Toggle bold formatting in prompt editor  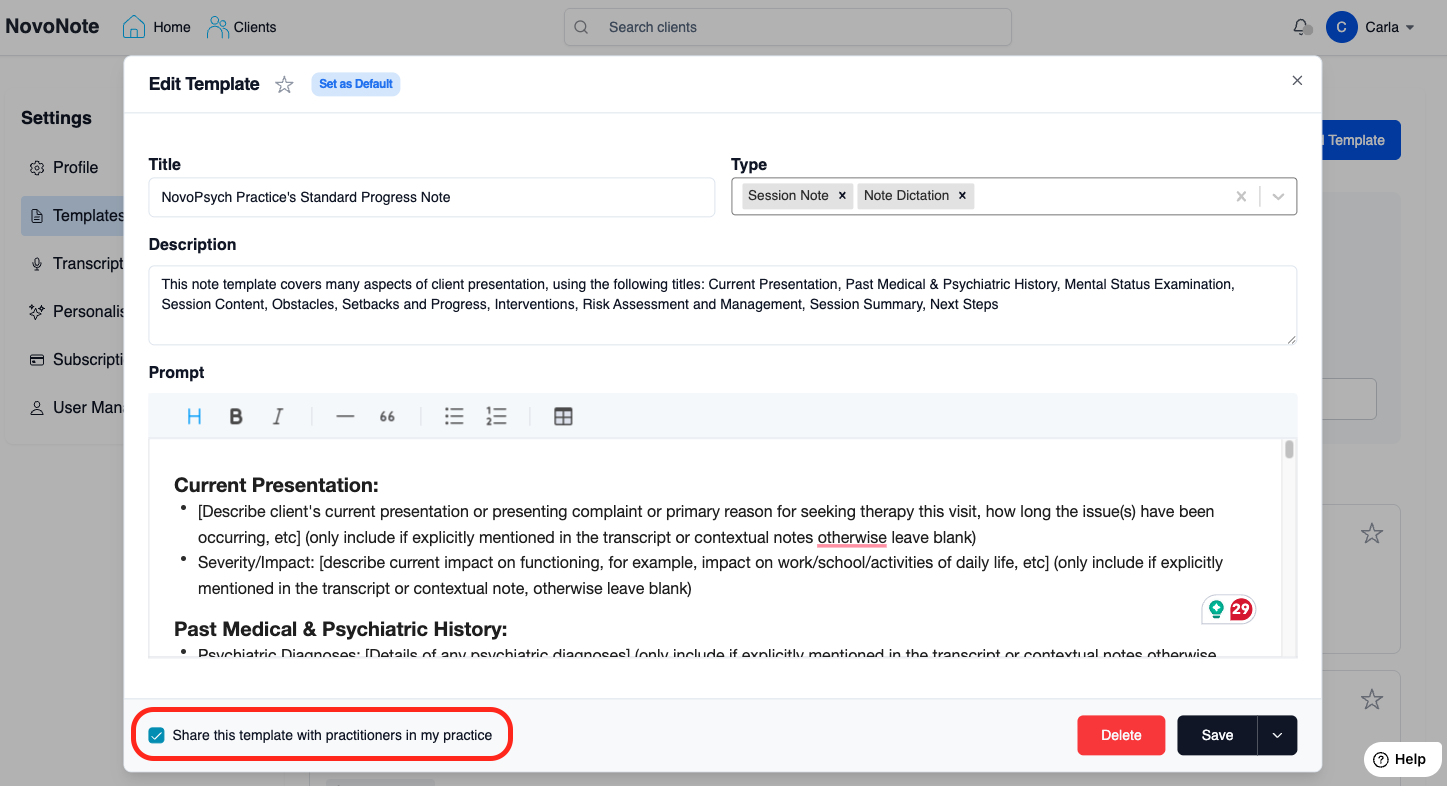tap(236, 417)
